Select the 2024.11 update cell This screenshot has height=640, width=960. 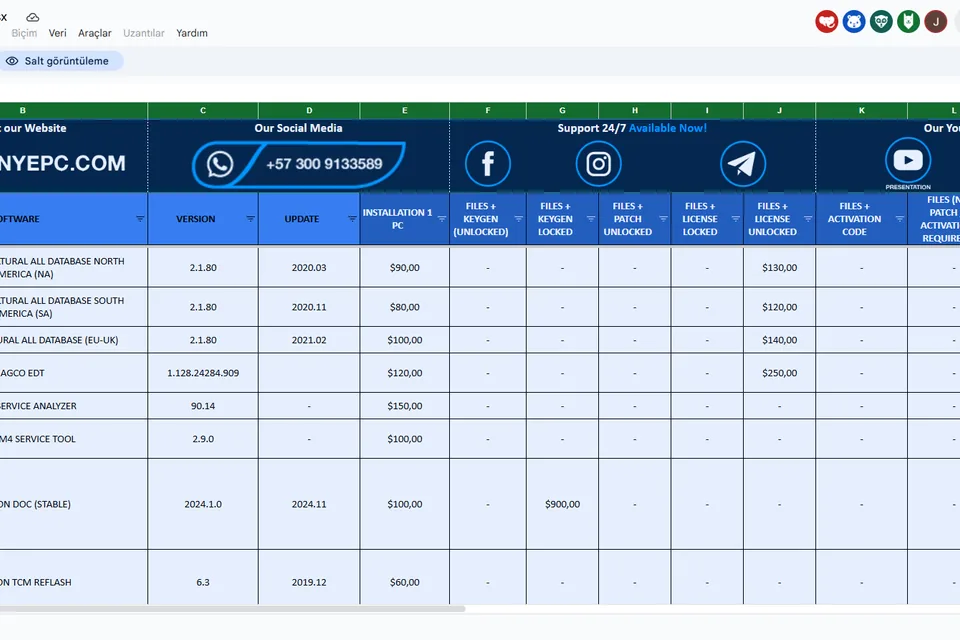click(309, 504)
